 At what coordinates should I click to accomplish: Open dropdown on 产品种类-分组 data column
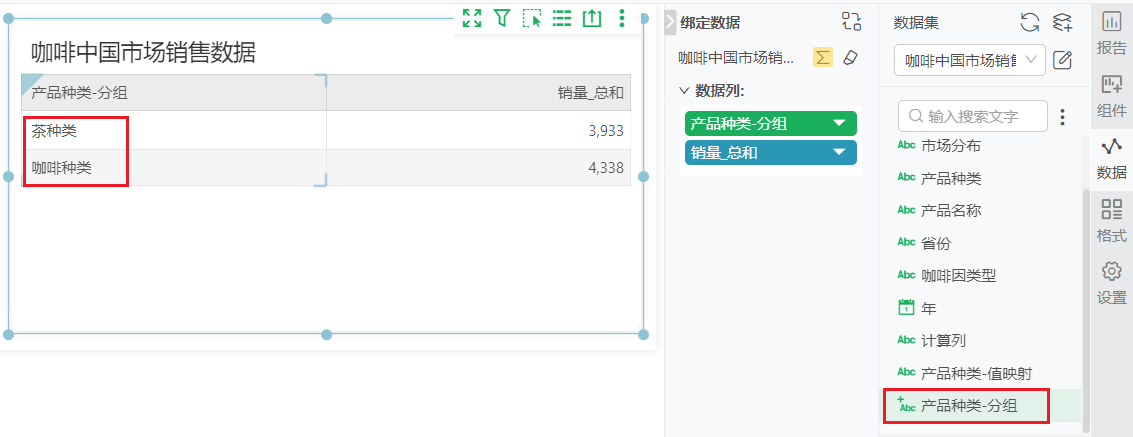(839, 124)
